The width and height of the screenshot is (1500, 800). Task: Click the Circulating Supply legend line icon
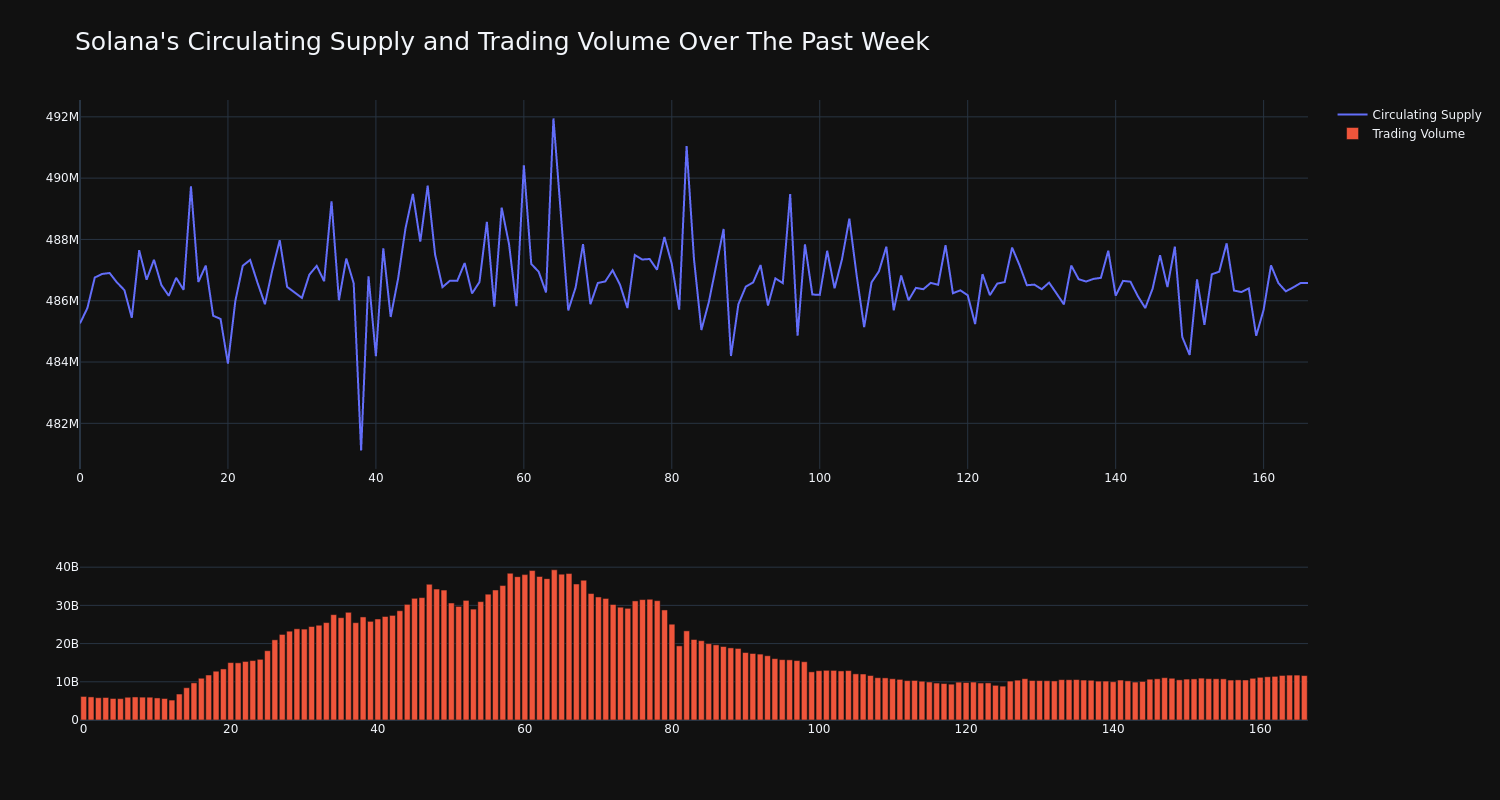[x=1352, y=115]
